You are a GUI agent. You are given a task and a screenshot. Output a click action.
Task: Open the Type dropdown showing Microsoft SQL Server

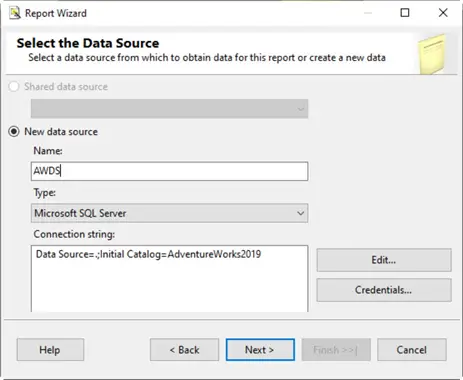[x=169, y=213]
